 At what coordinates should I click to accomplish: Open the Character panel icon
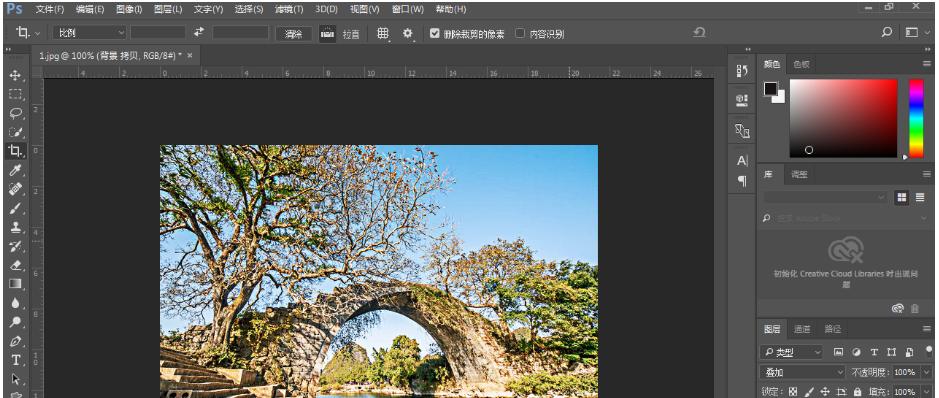742,160
